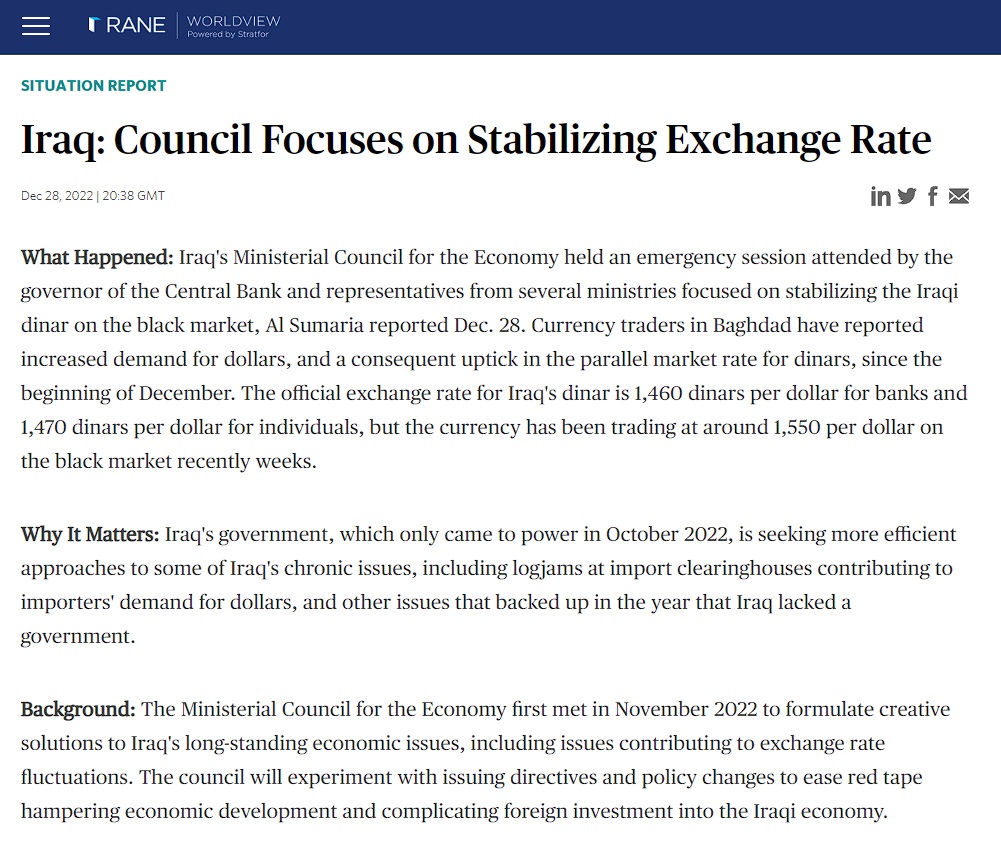Share article via email envelope icon
Screen dimensions: 1001x856
click(x=959, y=196)
